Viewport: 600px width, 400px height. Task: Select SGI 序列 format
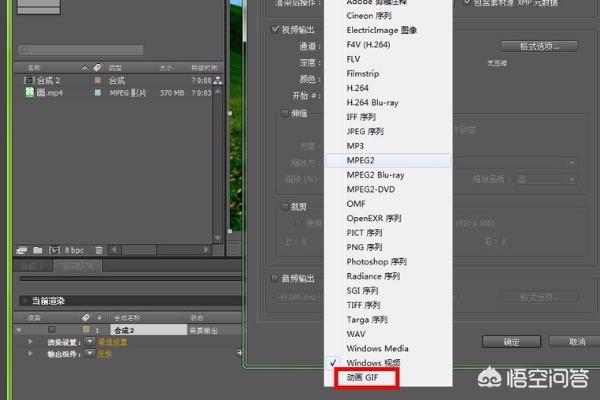tap(362, 291)
